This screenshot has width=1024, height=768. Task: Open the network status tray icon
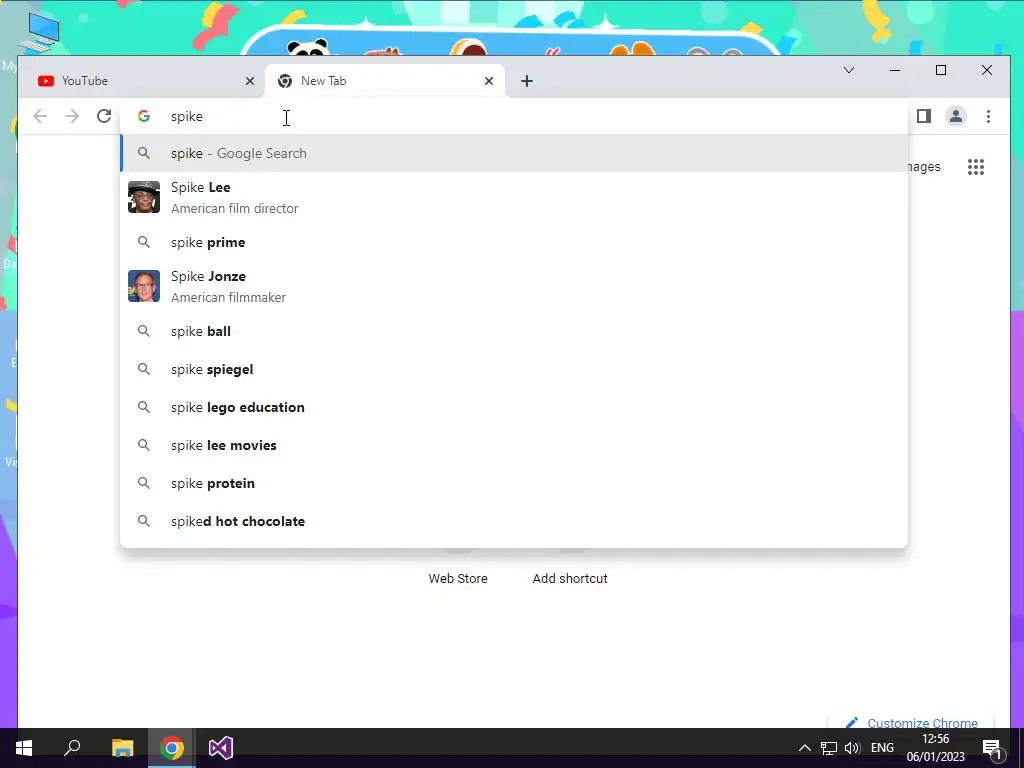tap(829, 748)
